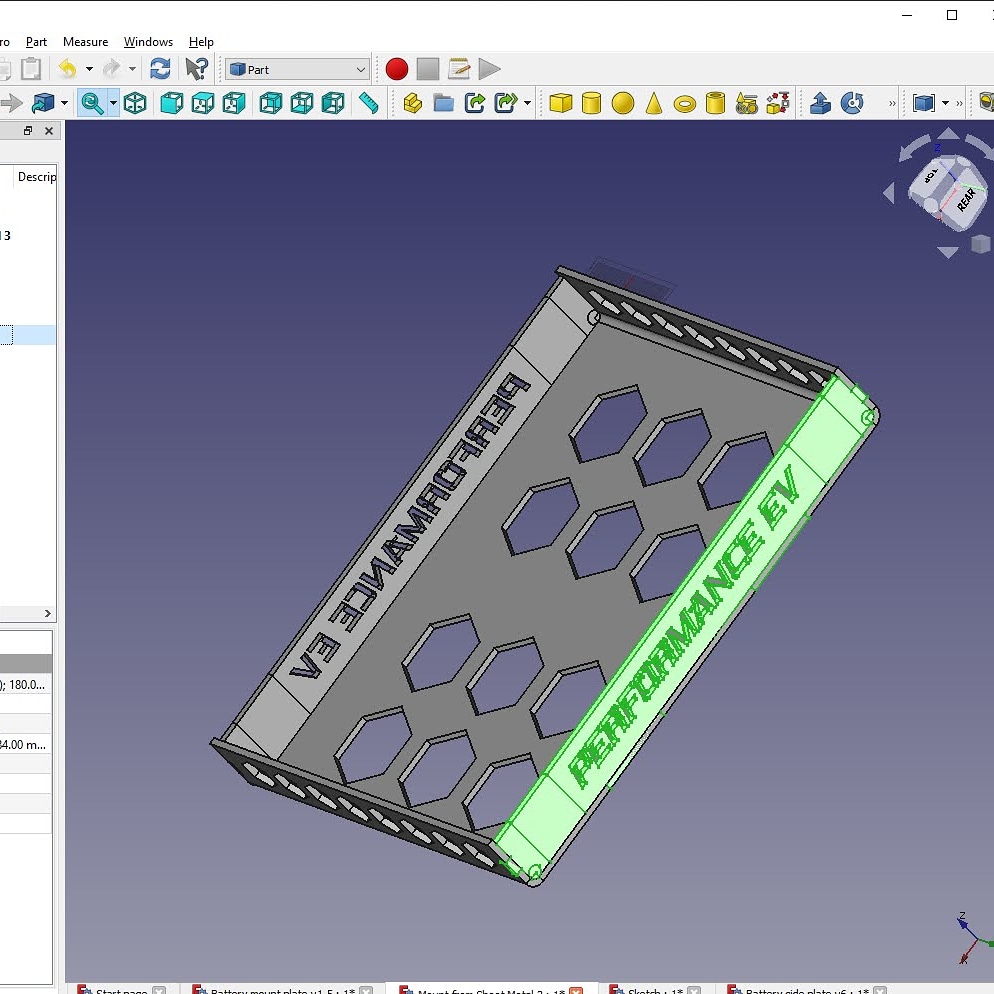
Task: Set the Bottom view cube icon
Action: coord(302,103)
